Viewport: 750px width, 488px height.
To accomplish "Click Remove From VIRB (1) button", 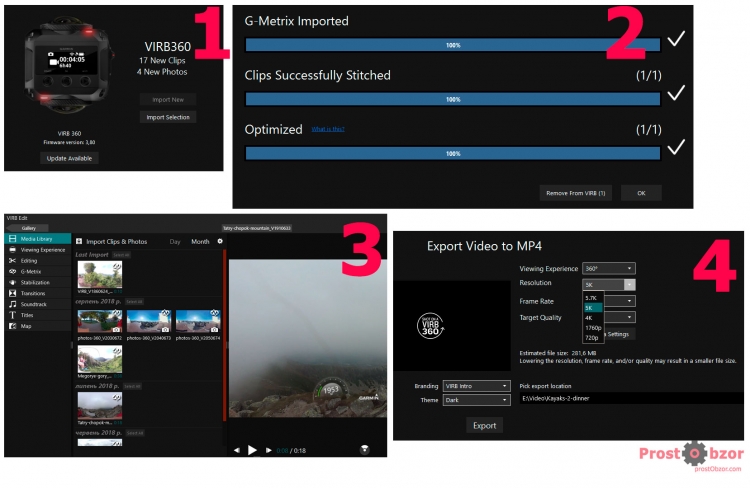I will [x=575, y=193].
